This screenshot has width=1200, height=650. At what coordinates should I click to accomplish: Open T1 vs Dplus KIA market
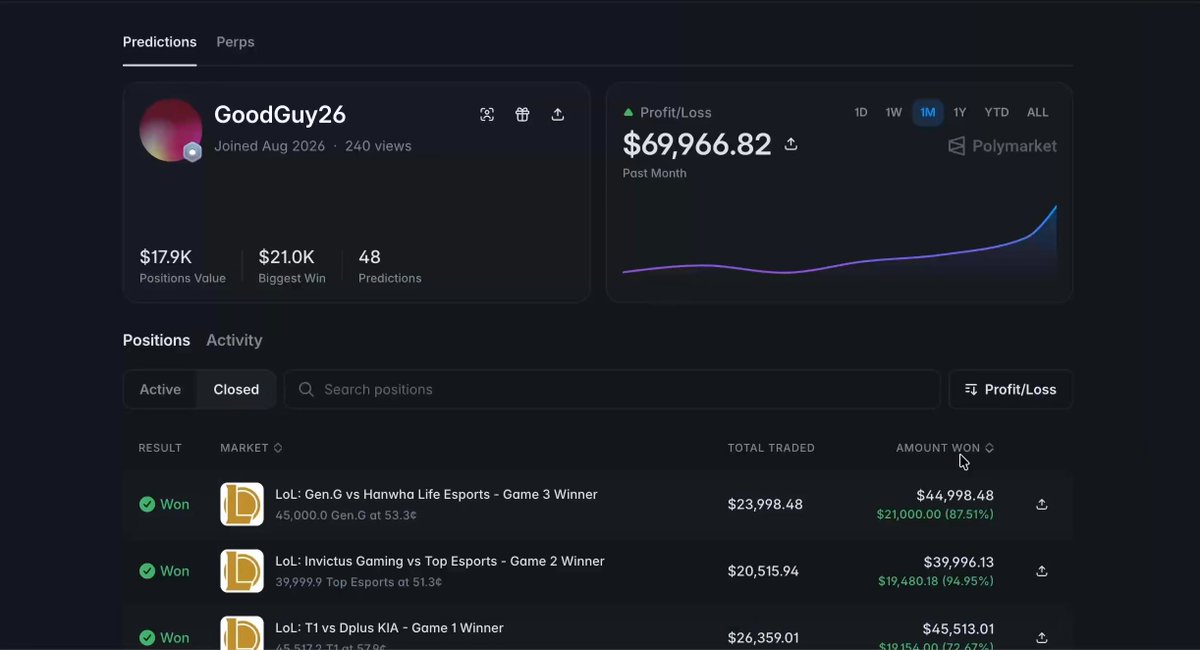coord(389,628)
